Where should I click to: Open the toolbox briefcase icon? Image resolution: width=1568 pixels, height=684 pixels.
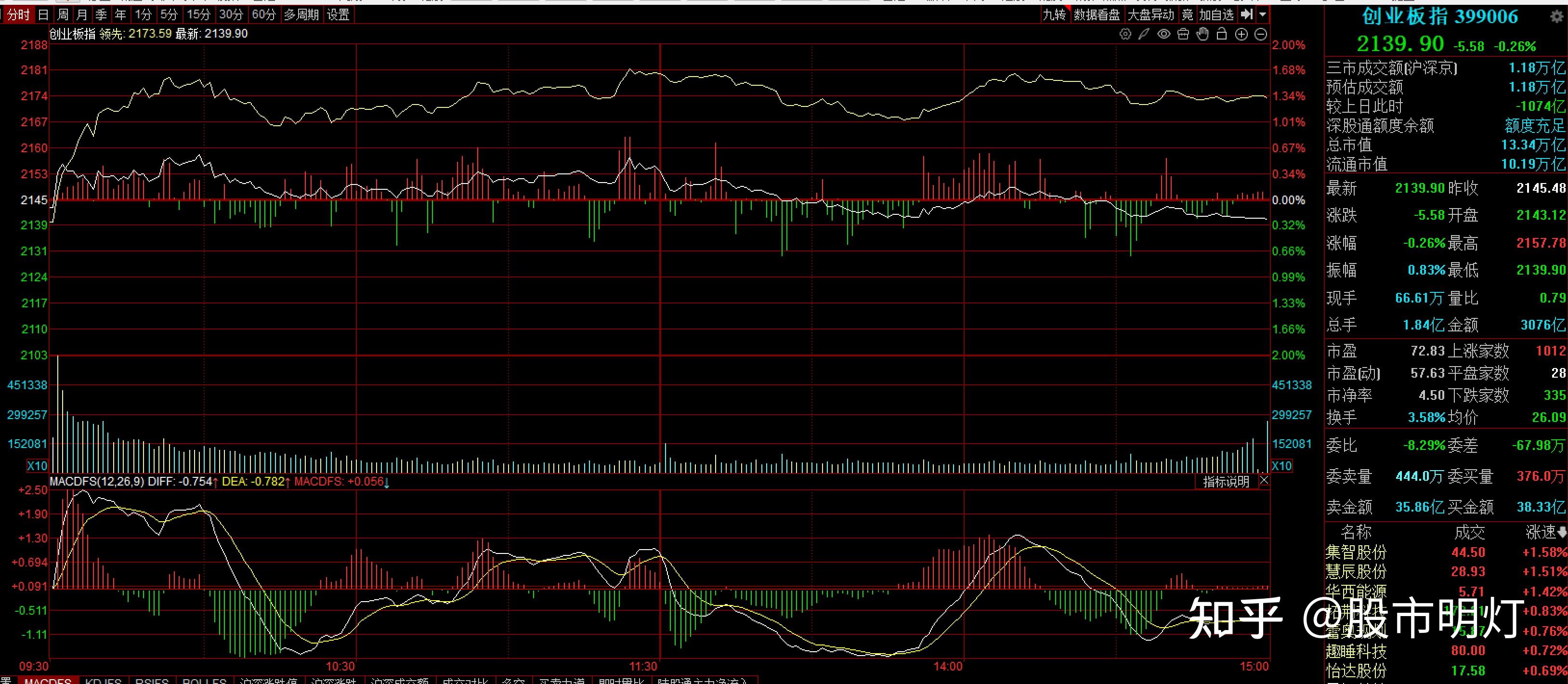pyautogui.click(x=1183, y=34)
